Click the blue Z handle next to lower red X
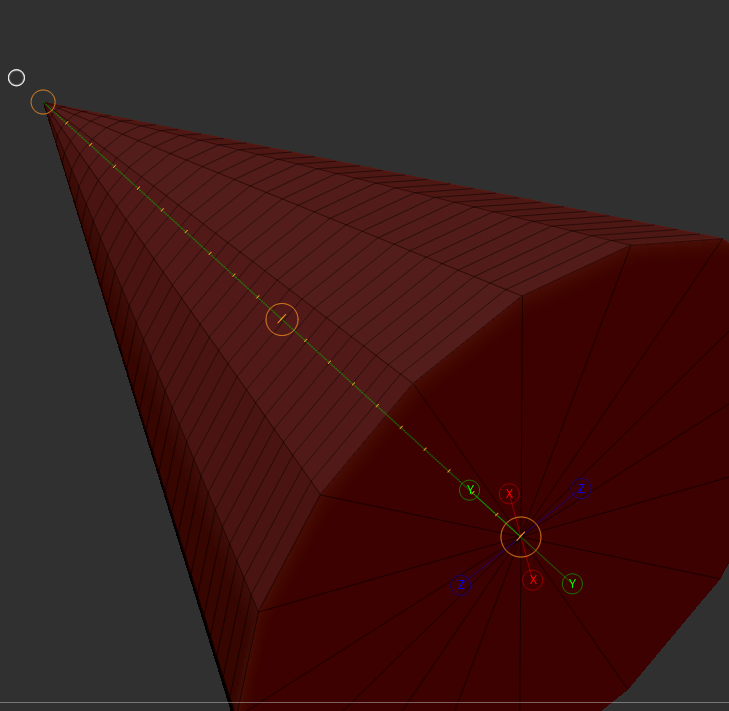Image resolution: width=729 pixels, height=711 pixels. tap(461, 585)
